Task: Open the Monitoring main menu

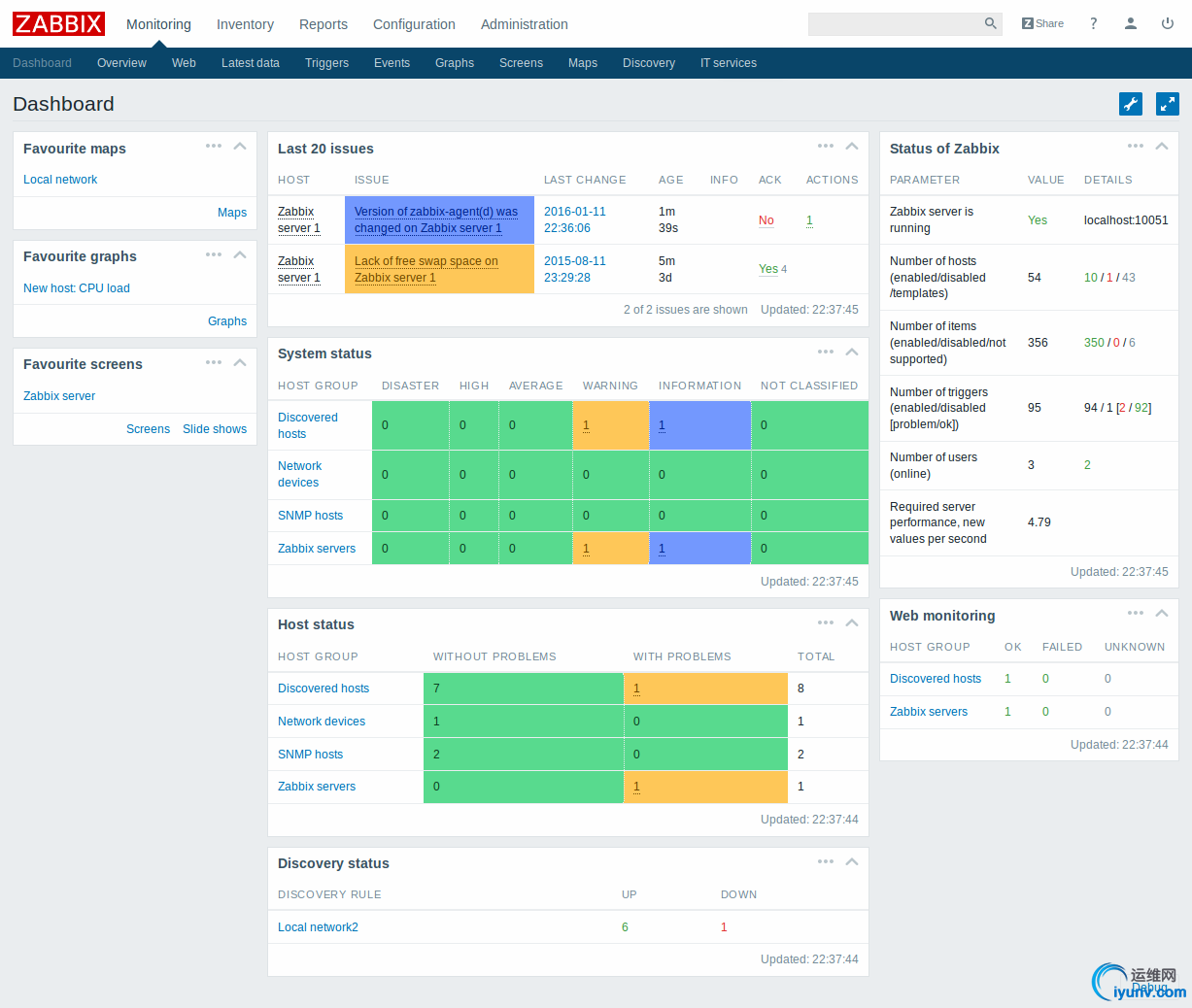Action: point(158,24)
